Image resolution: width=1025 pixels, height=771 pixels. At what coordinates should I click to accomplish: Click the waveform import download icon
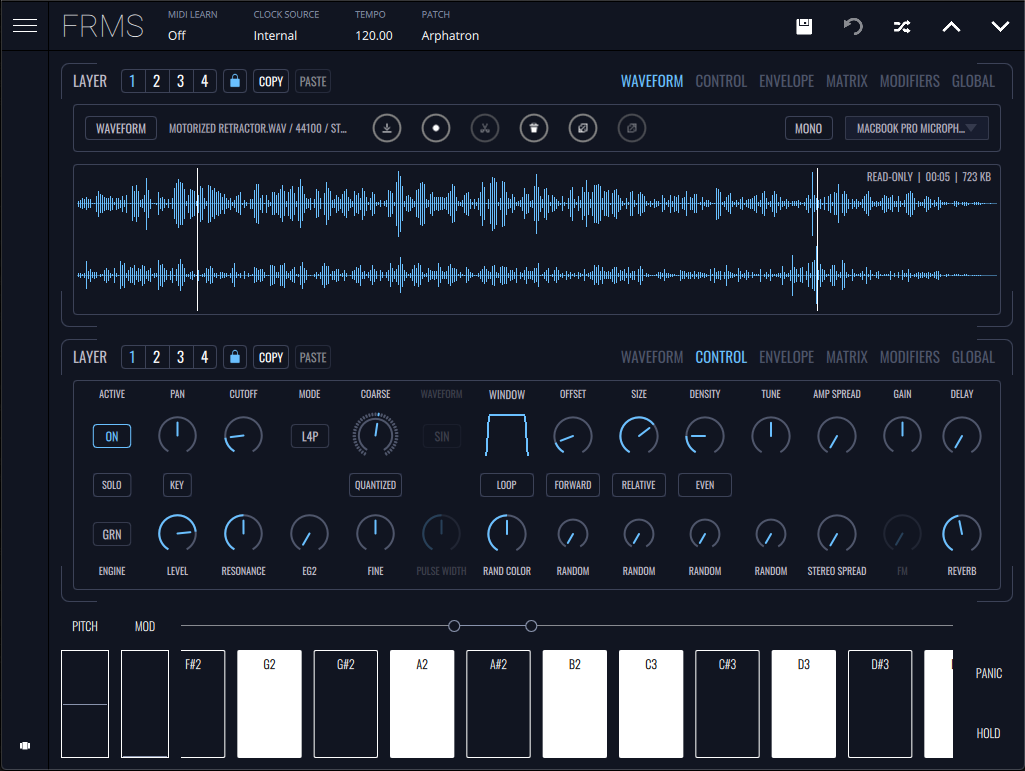pyautogui.click(x=387, y=129)
